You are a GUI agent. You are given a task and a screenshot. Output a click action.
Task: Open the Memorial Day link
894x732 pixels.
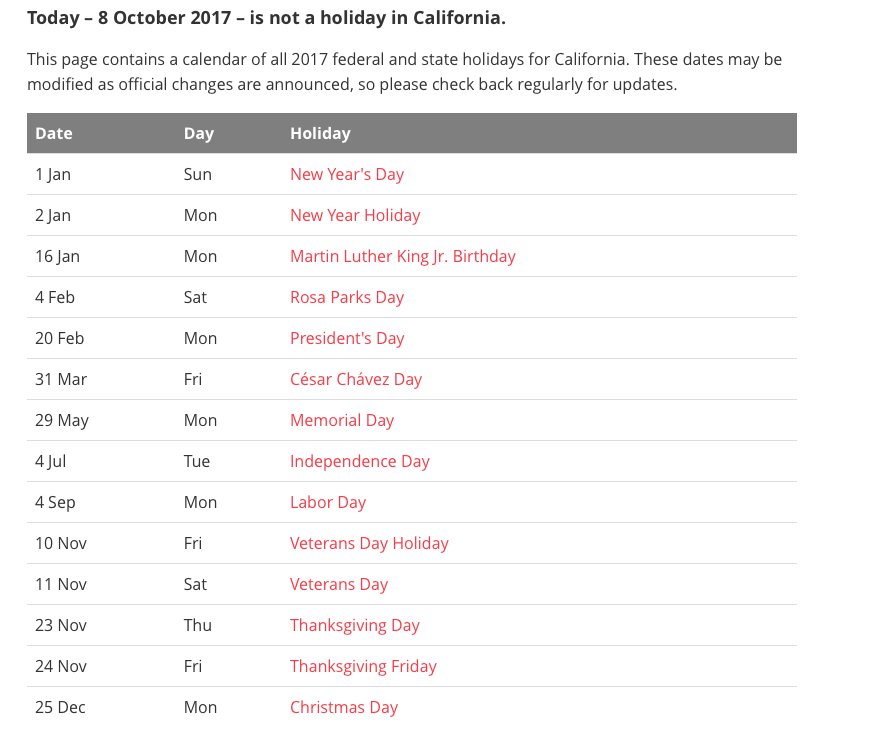coord(342,421)
